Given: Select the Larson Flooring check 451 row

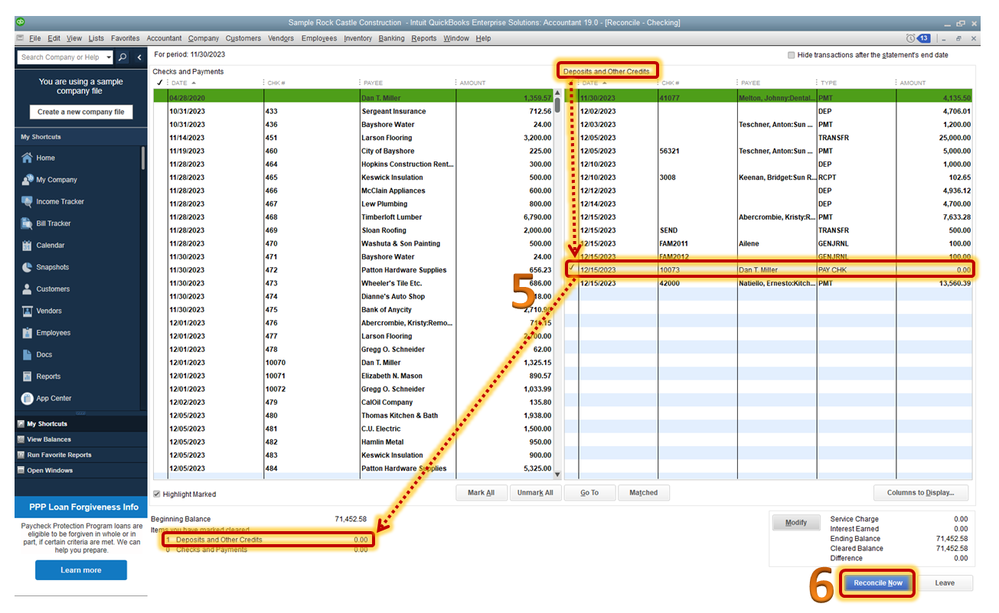Looking at the screenshot, I should click(353, 138).
